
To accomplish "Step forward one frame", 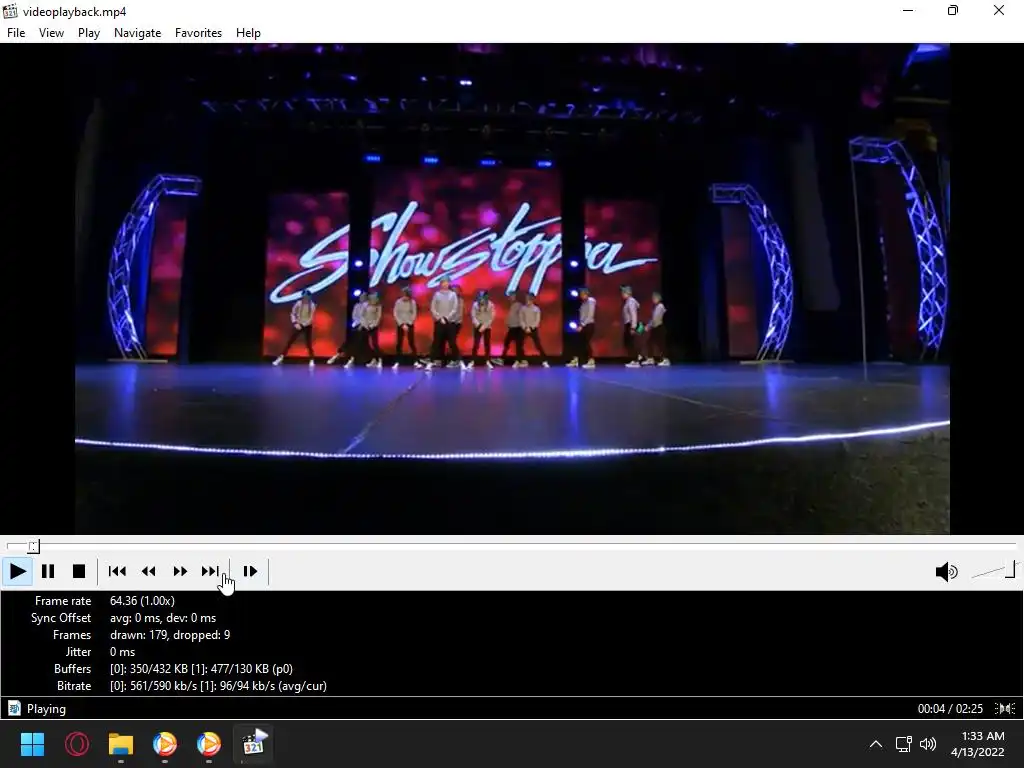I will [x=250, y=571].
